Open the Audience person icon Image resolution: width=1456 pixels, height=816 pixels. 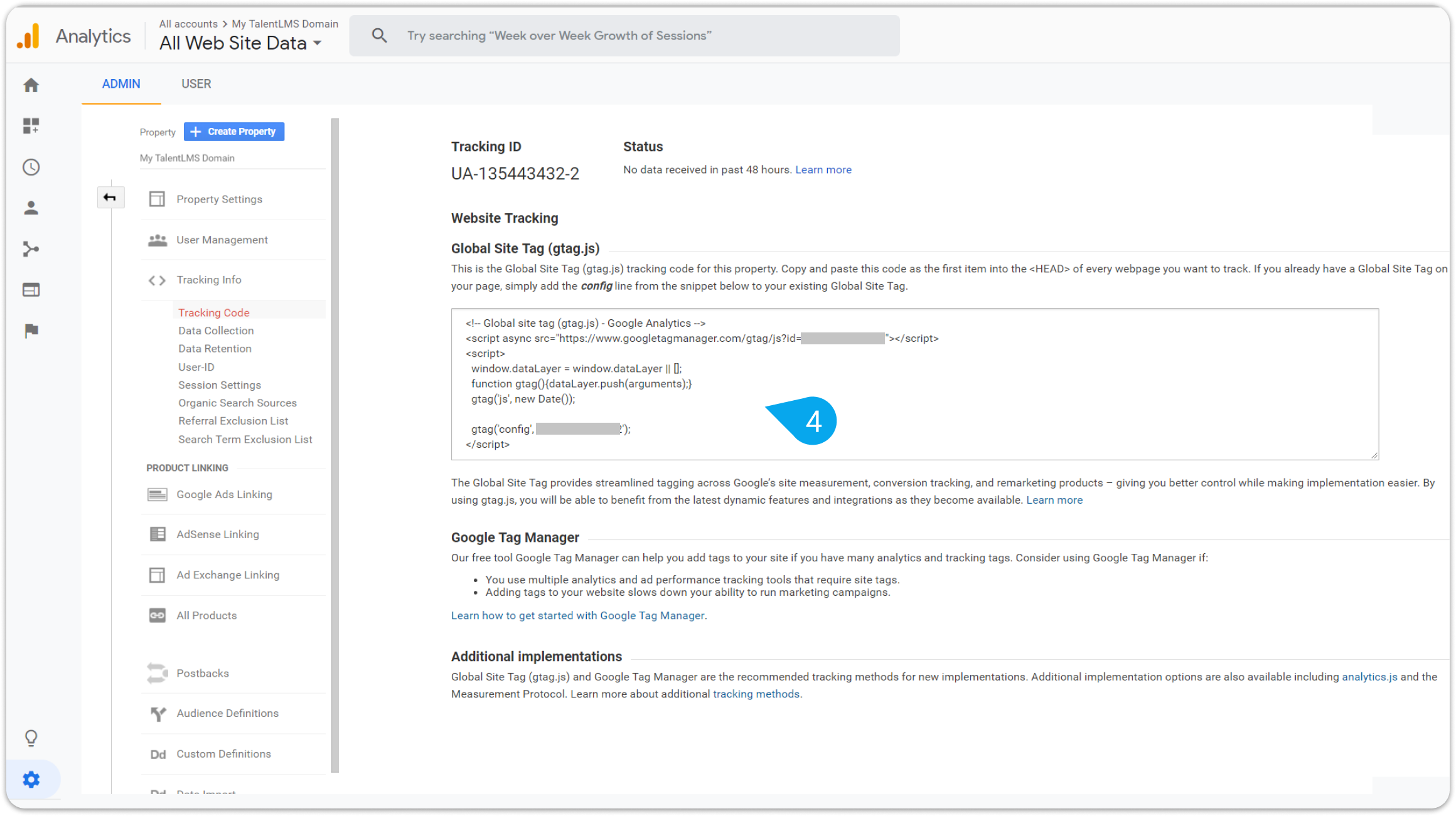(x=31, y=208)
